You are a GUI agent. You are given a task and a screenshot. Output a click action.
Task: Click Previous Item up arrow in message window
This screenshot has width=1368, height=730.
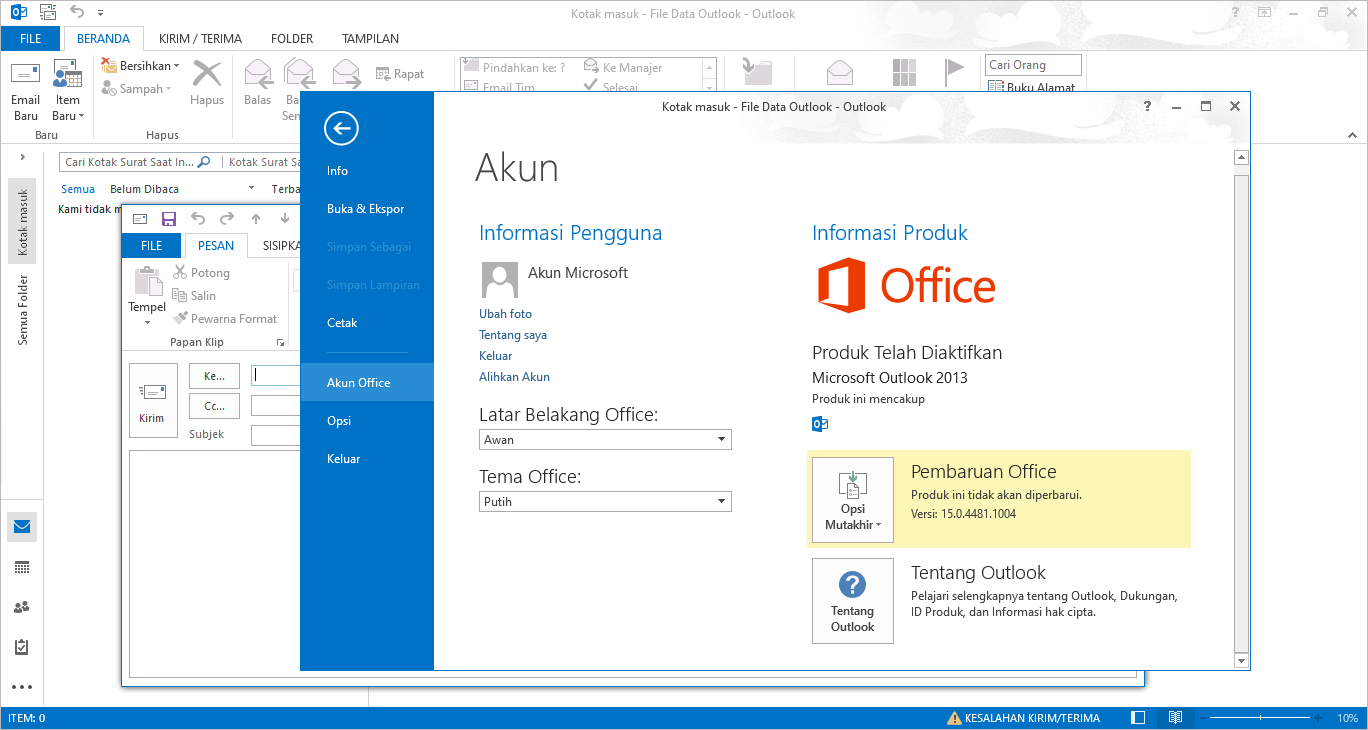pyautogui.click(x=256, y=219)
